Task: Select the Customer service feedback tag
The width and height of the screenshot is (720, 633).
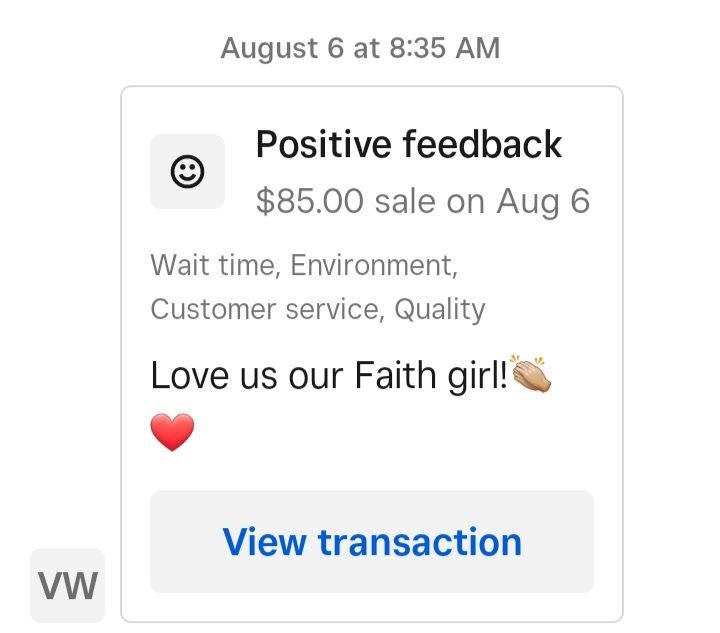Action: point(268,309)
